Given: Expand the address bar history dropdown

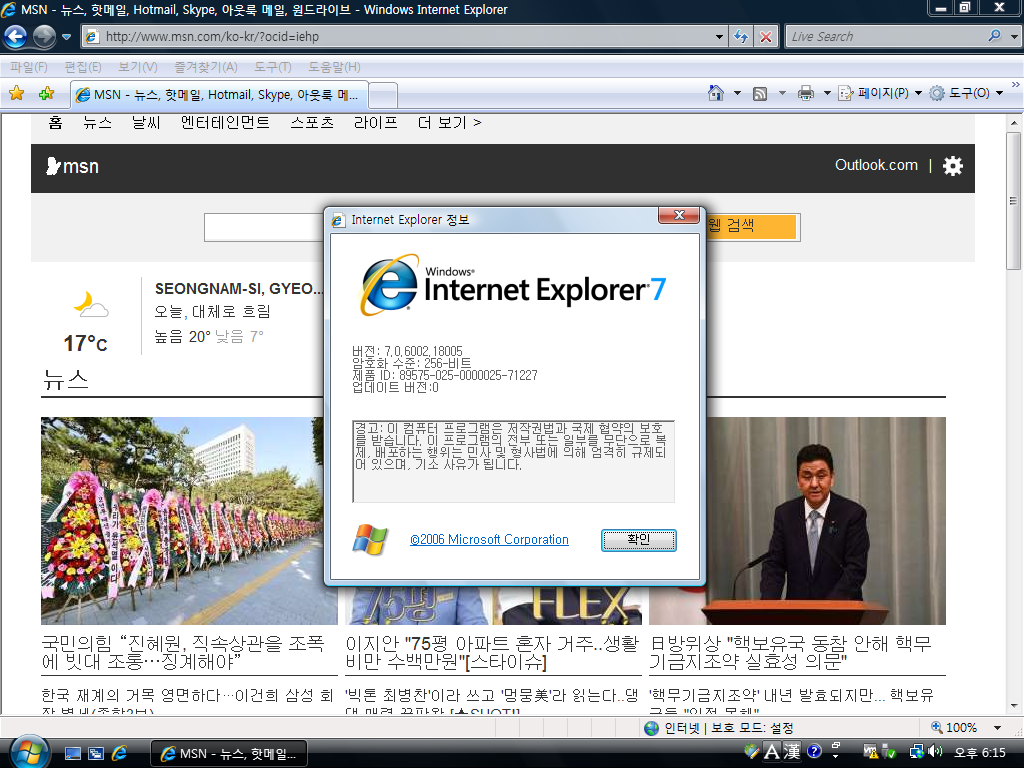Looking at the screenshot, I should (719, 37).
